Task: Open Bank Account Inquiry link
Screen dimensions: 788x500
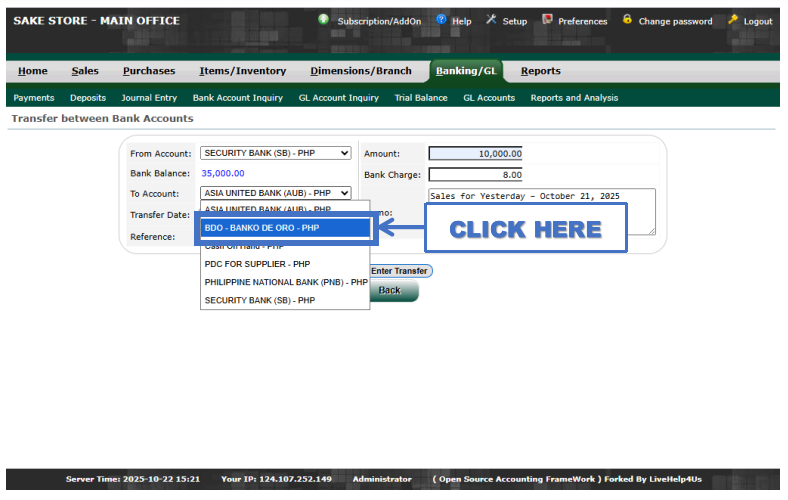Action: point(237,98)
